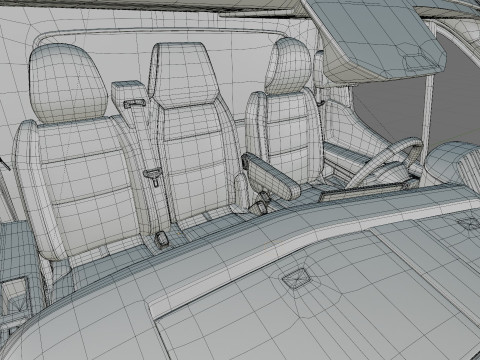Screen dimensions: 480x360
Task: Select the square dashboard sensor near center
Action: click(x=296, y=278)
